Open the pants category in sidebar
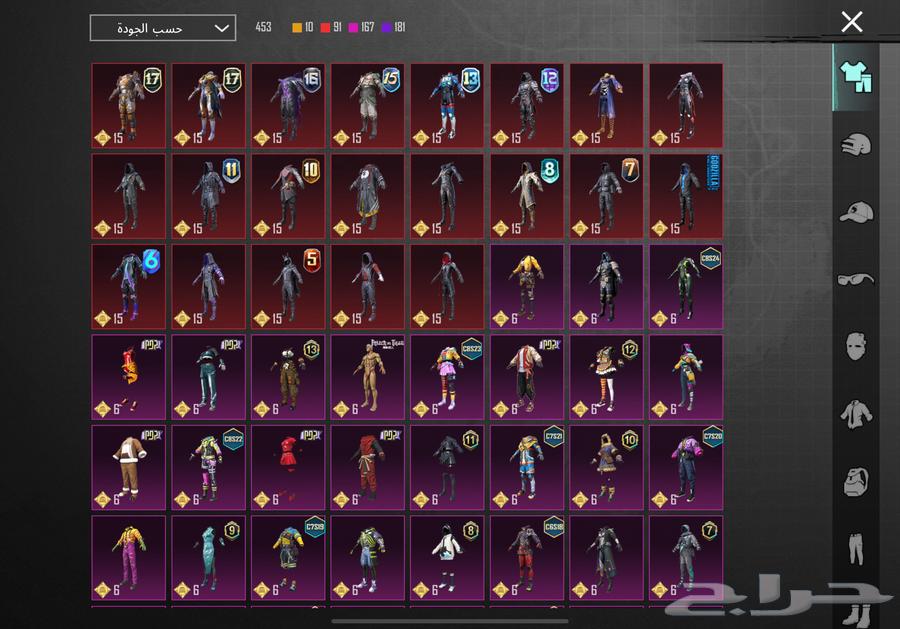Screen dimensions: 900x629 click(855, 547)
